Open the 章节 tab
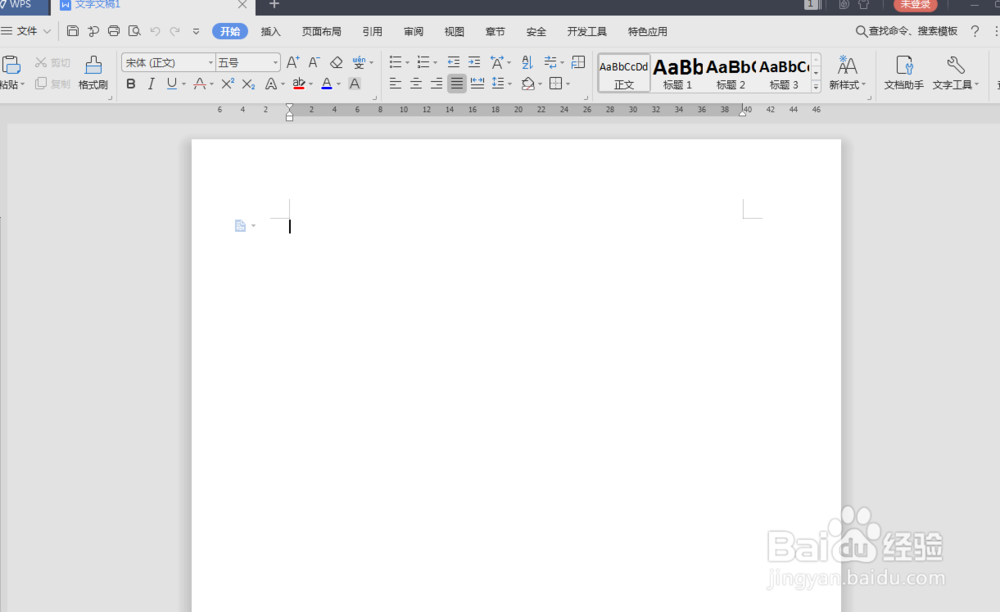Image resolution: width=1000 pixels, height=612 pixels. point(495,31)
